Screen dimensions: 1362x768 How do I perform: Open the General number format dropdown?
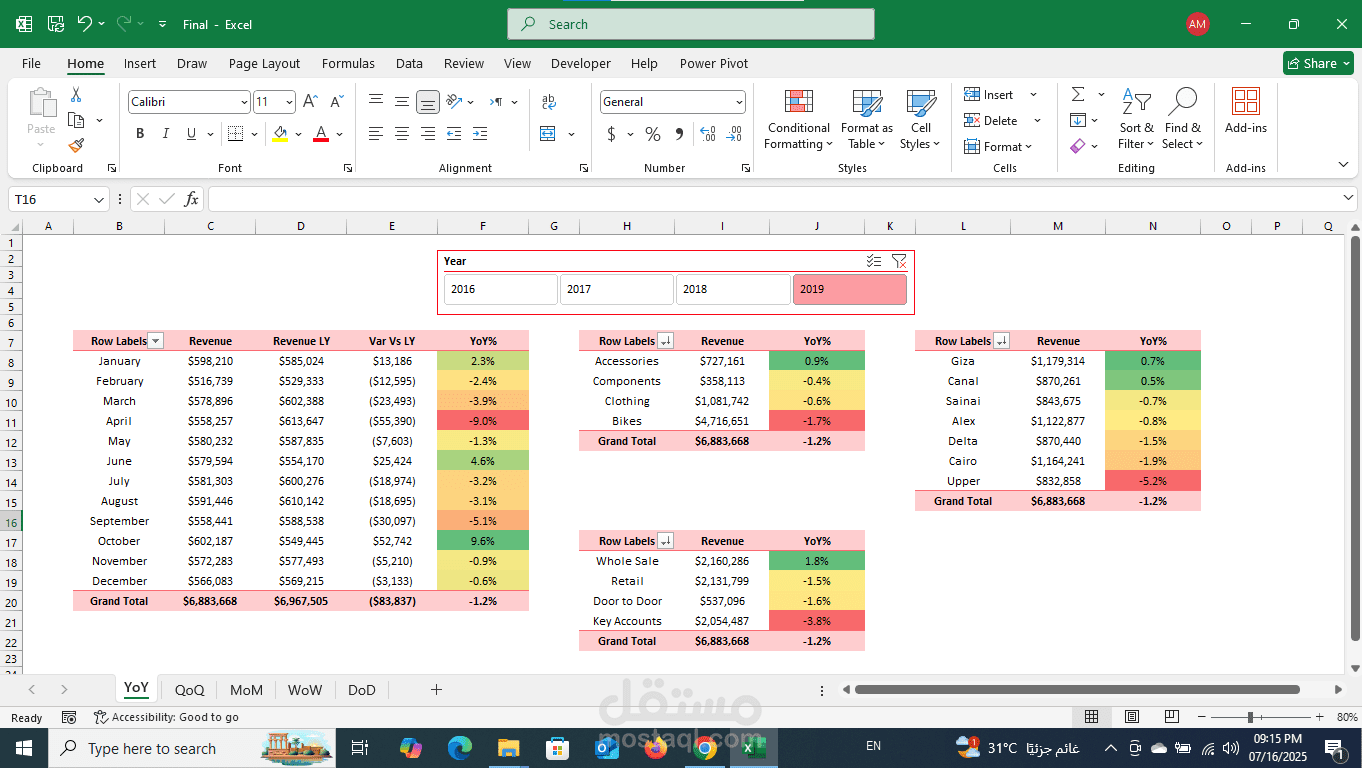click(x=739, y=102)
